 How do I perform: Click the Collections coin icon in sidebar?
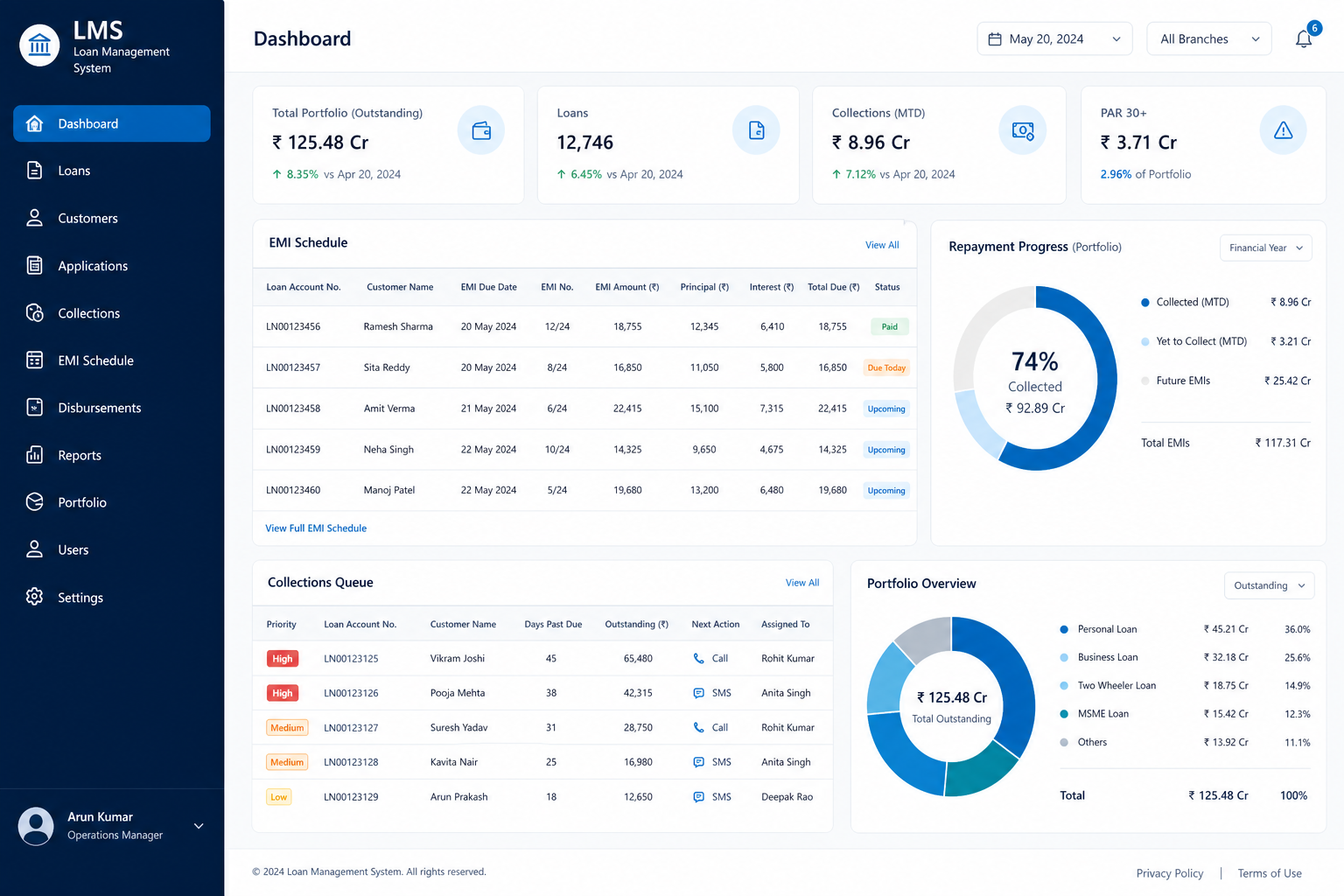35,312
